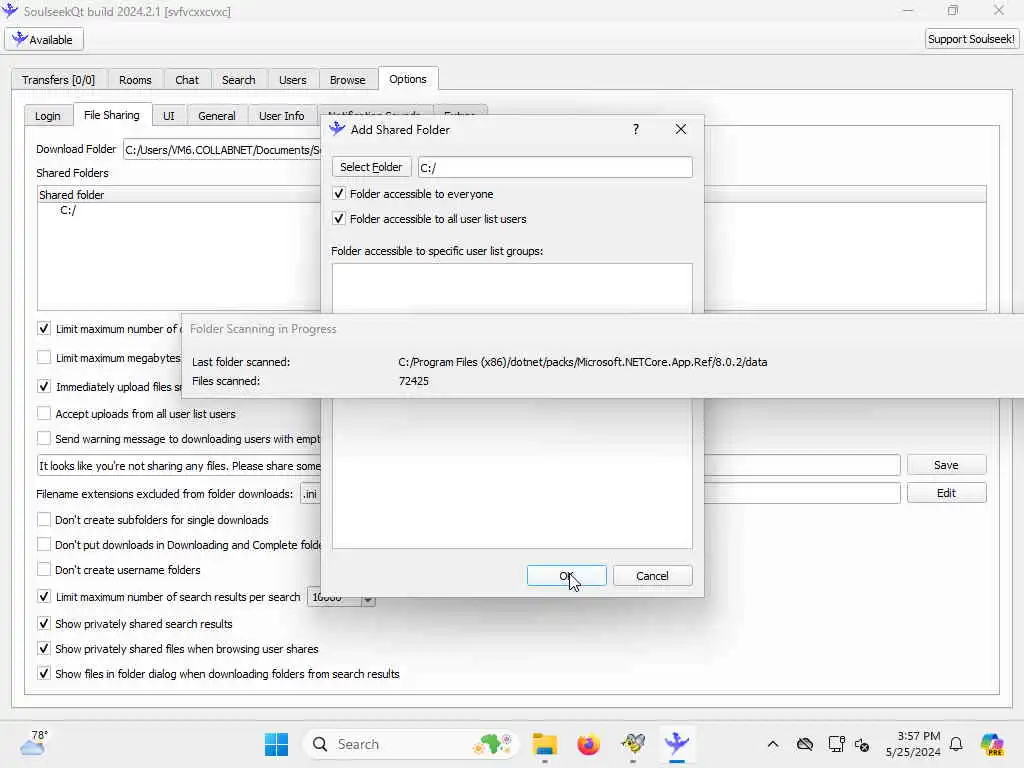Enable Accept uploads from all user list users

(x=44, y=413)
